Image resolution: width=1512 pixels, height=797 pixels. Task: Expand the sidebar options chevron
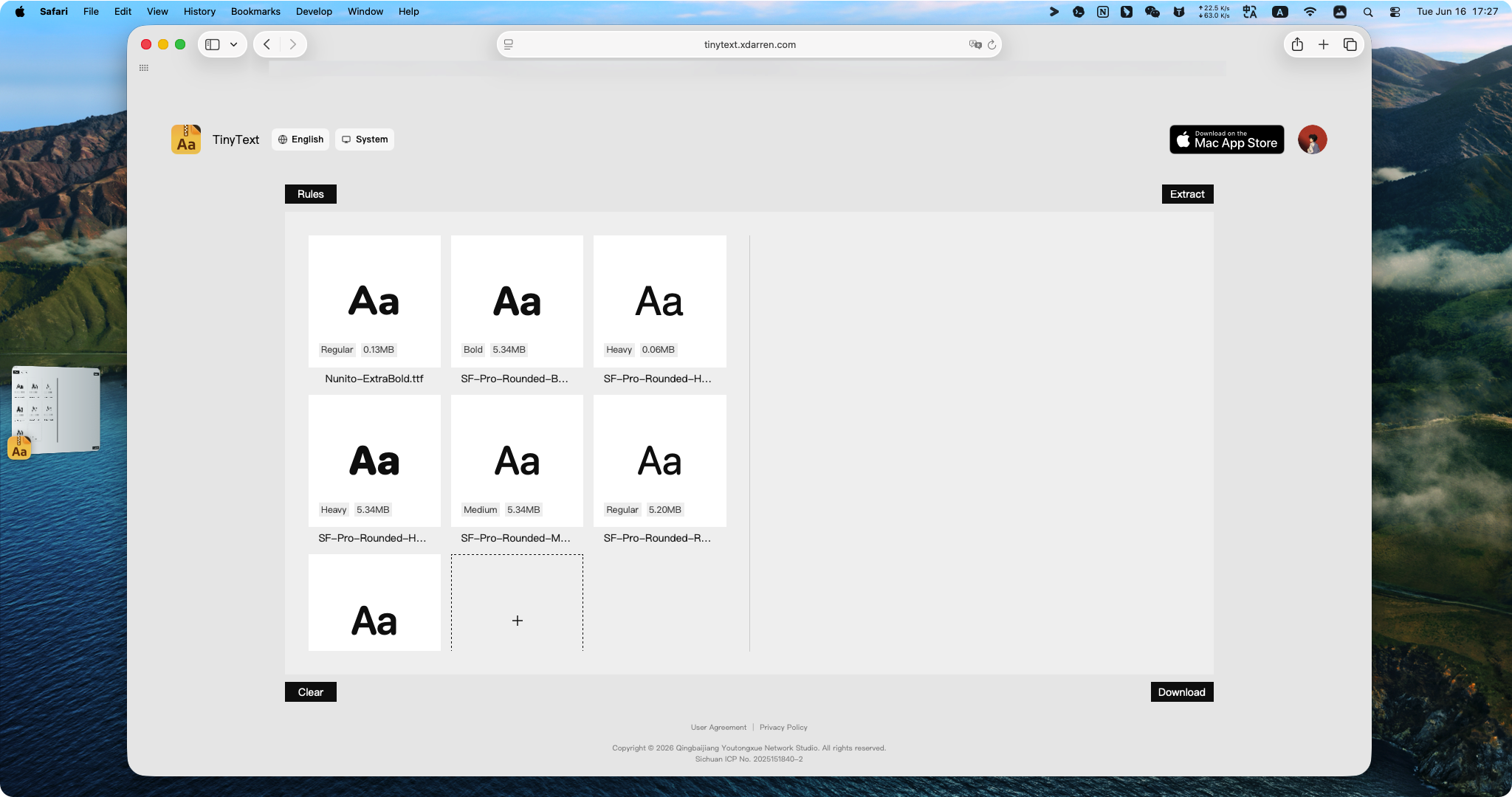tap(234, 44)
